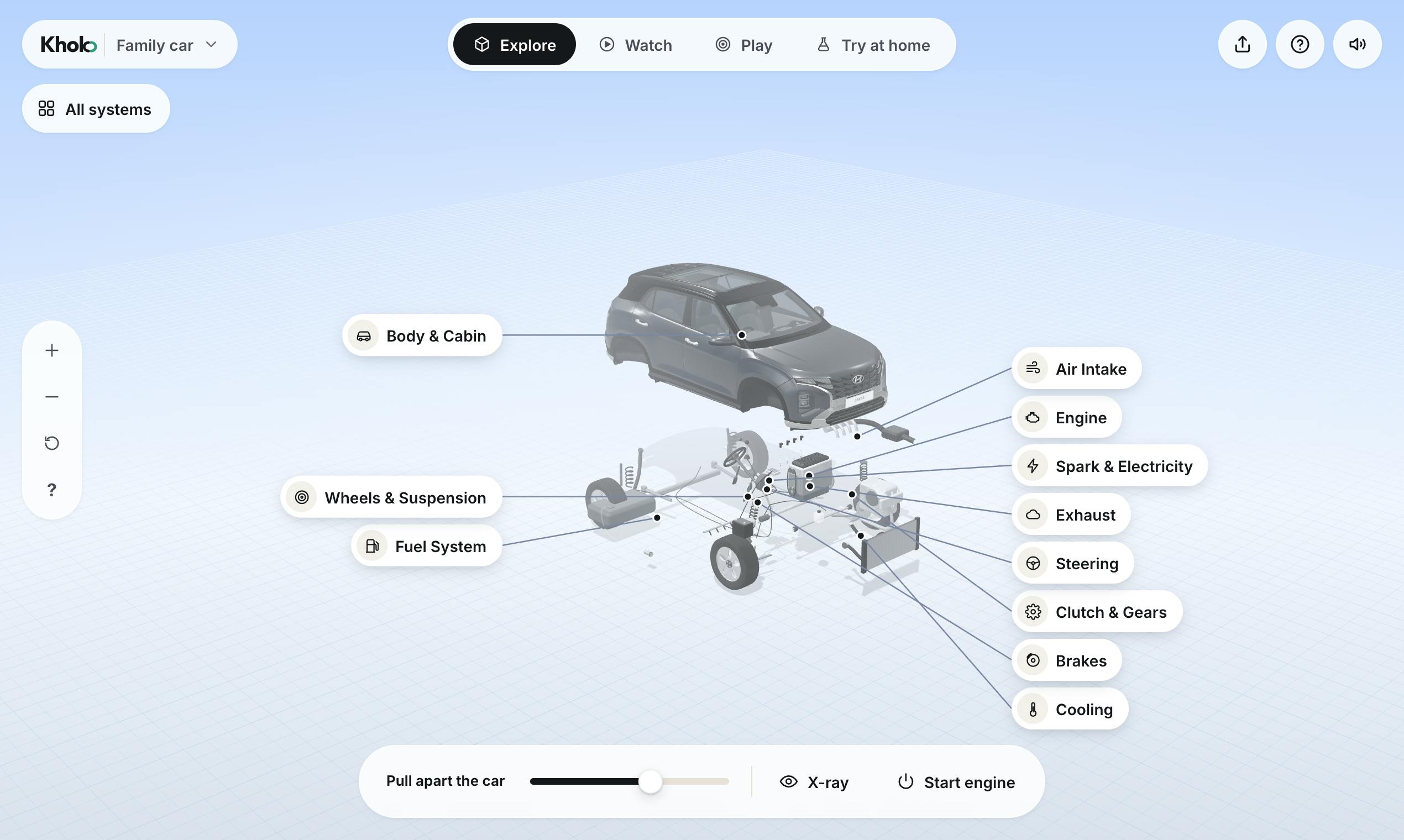The width and height of the screenshot is (1404, 840).
Task: Click the Spark & Electricity lightning icon
Action: [1033, 466]
